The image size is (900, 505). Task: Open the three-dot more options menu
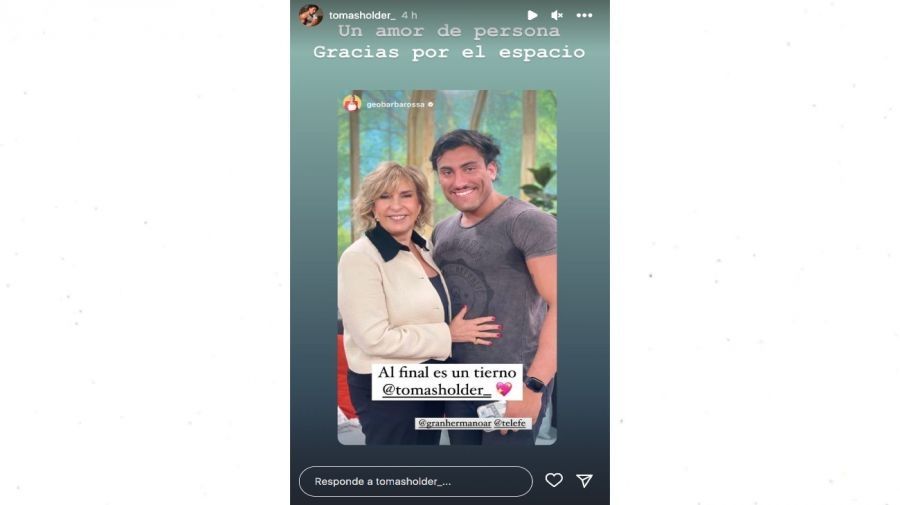584,15
